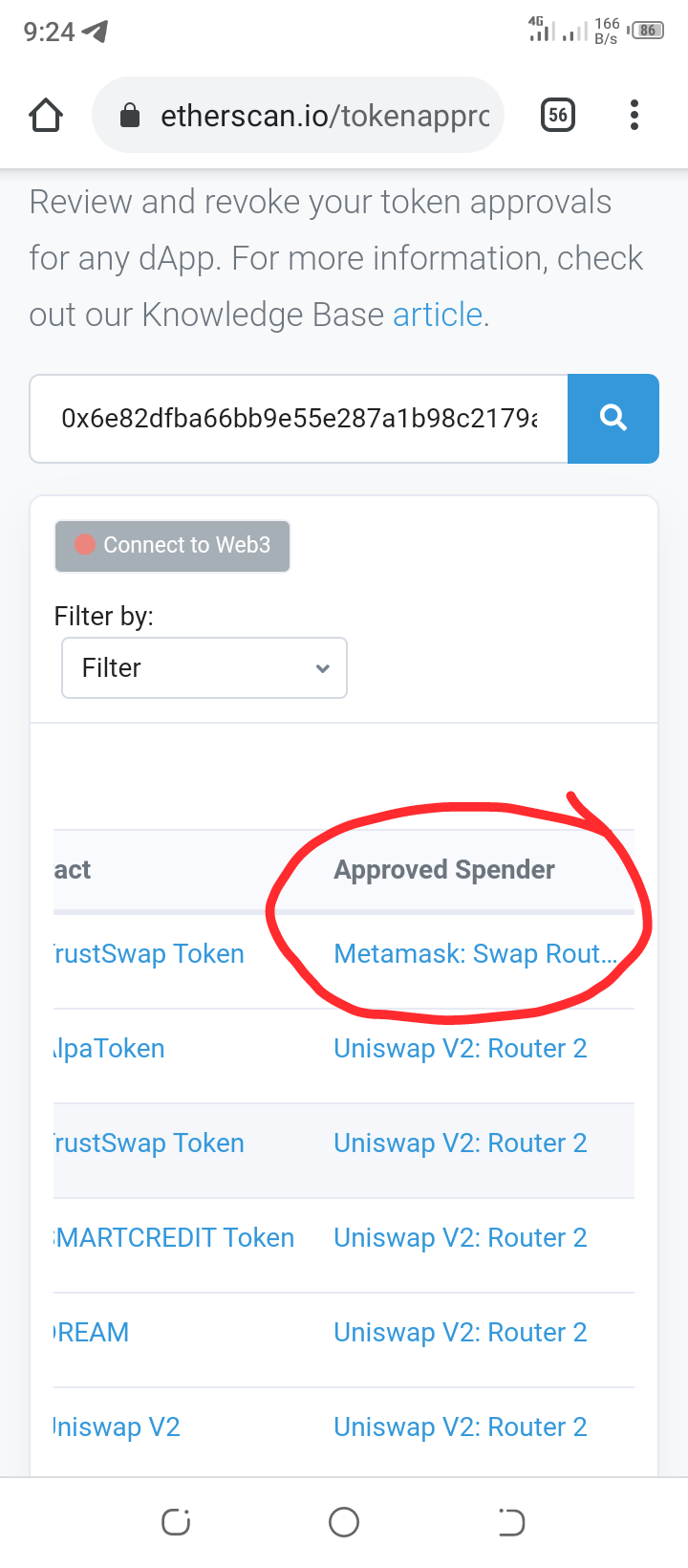Open the browser three-dot menu
This screenshot has height=1568, width=688.
[x=634, y=115]
